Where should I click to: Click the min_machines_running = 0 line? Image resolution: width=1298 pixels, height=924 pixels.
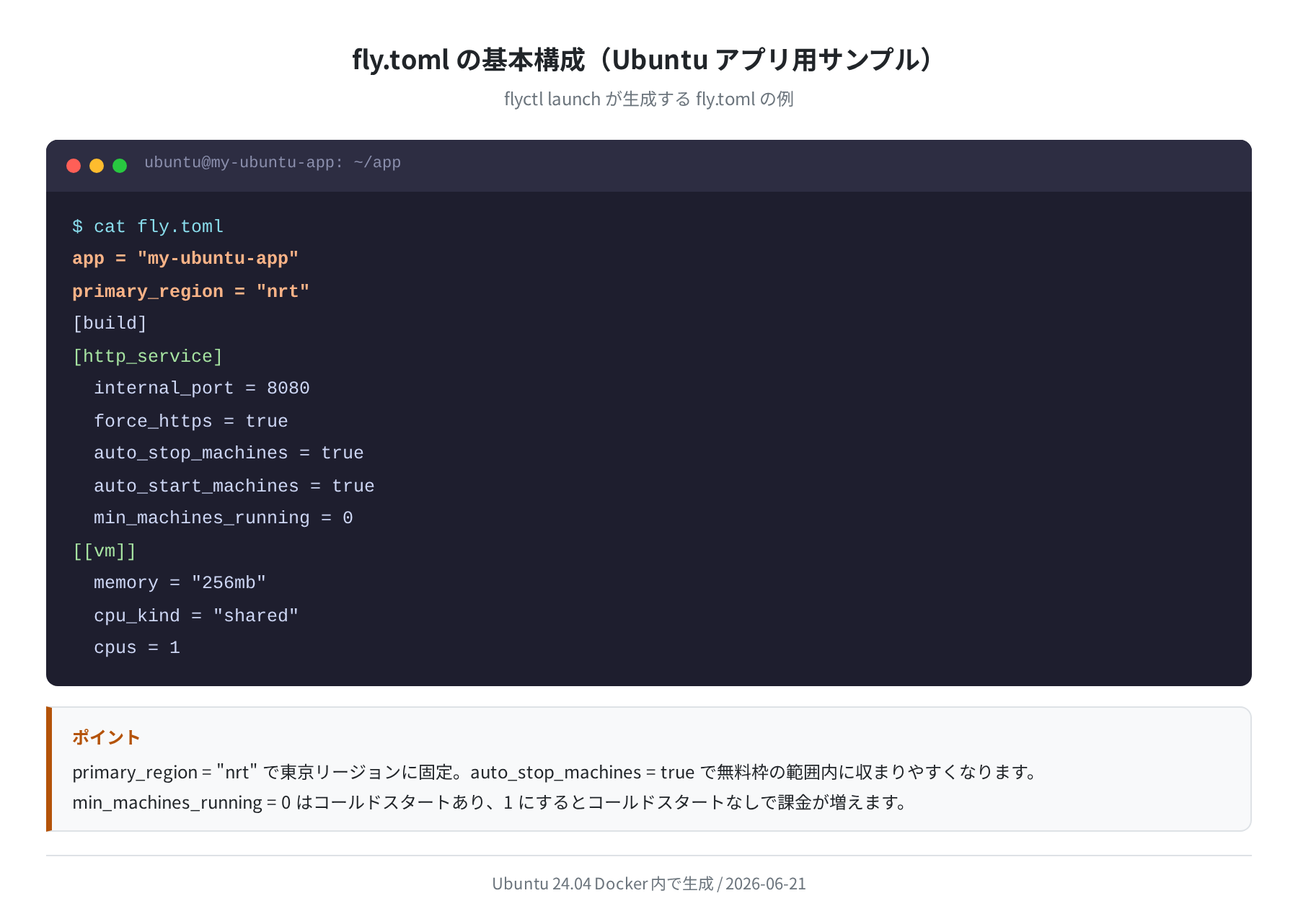click(224, 518)
